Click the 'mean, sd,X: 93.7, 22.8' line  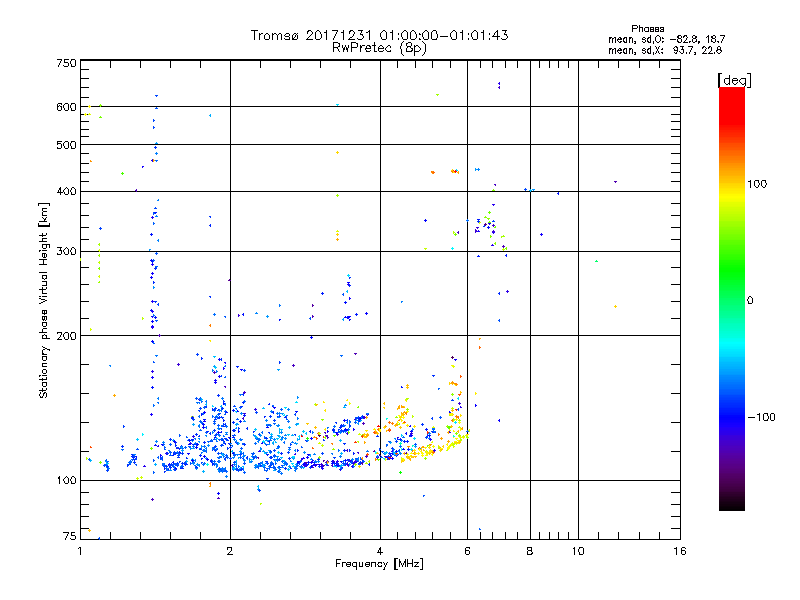665,50
